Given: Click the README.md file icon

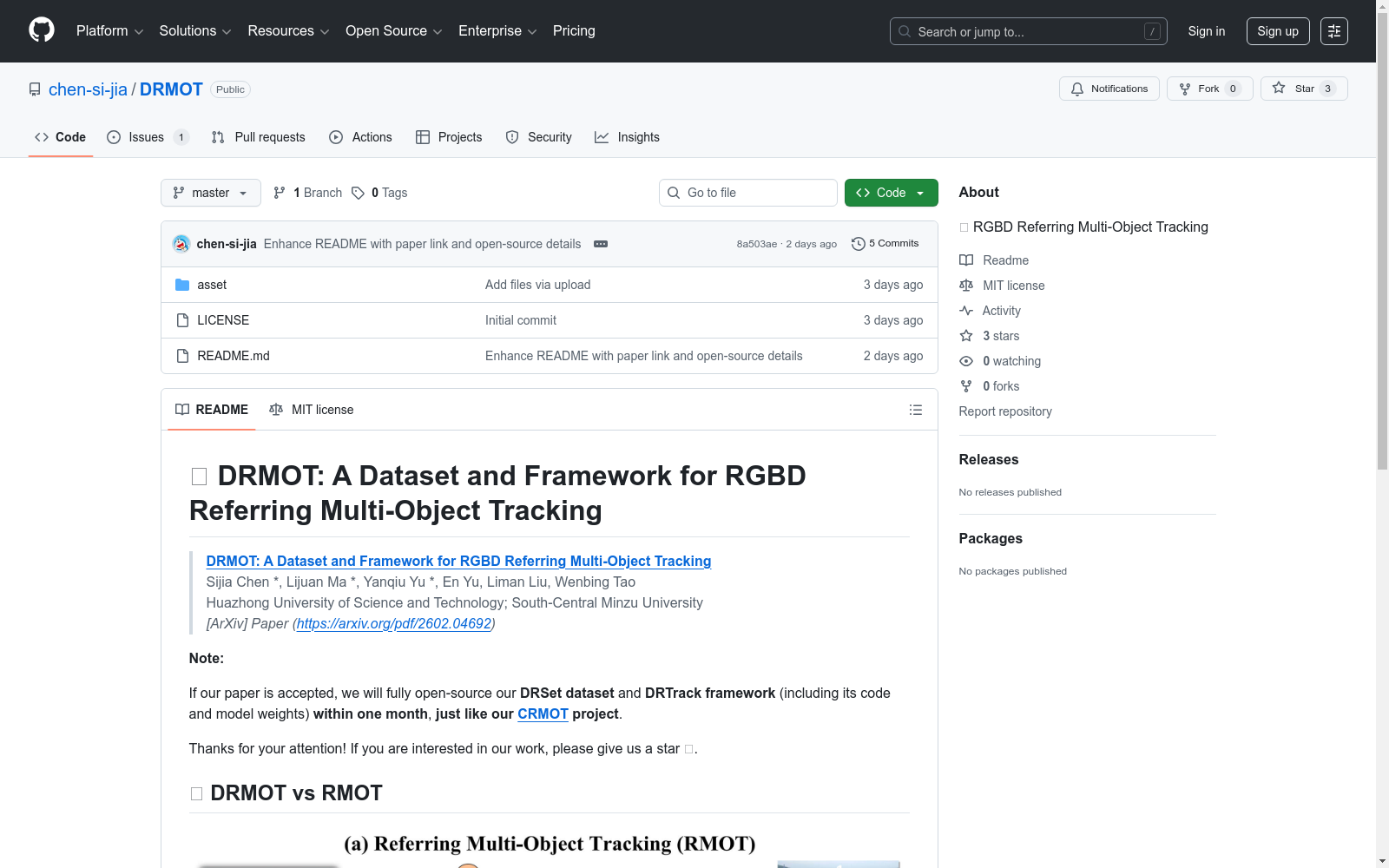Looking at the screenshot, I should click(182, 356).
